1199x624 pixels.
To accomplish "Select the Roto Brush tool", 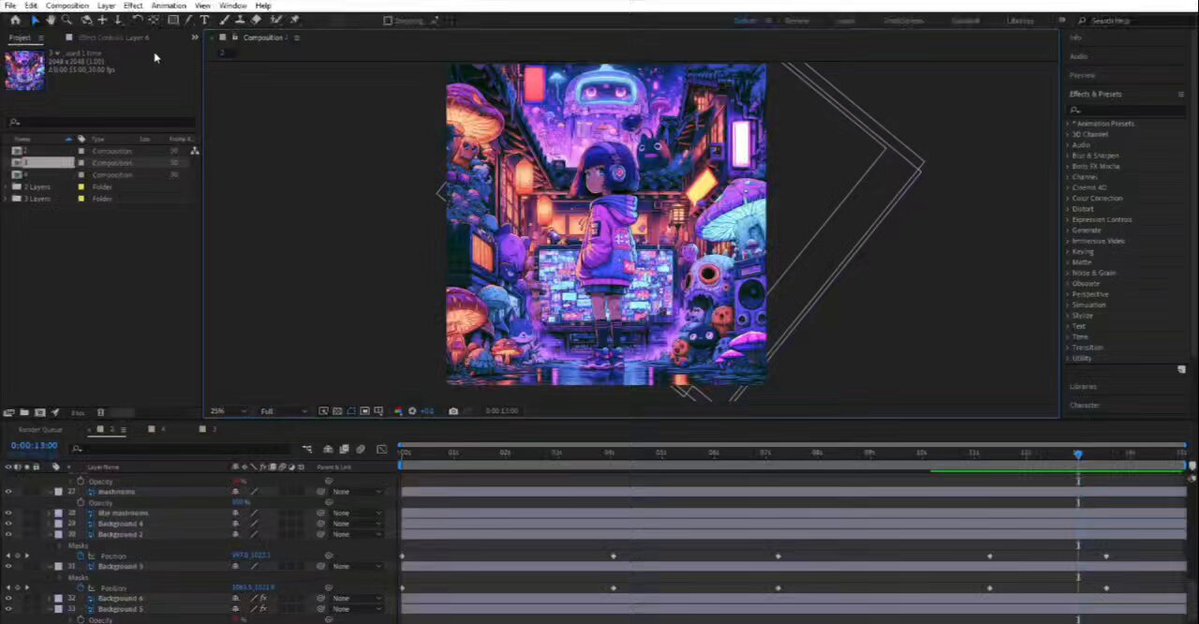I will click(276, 20).
